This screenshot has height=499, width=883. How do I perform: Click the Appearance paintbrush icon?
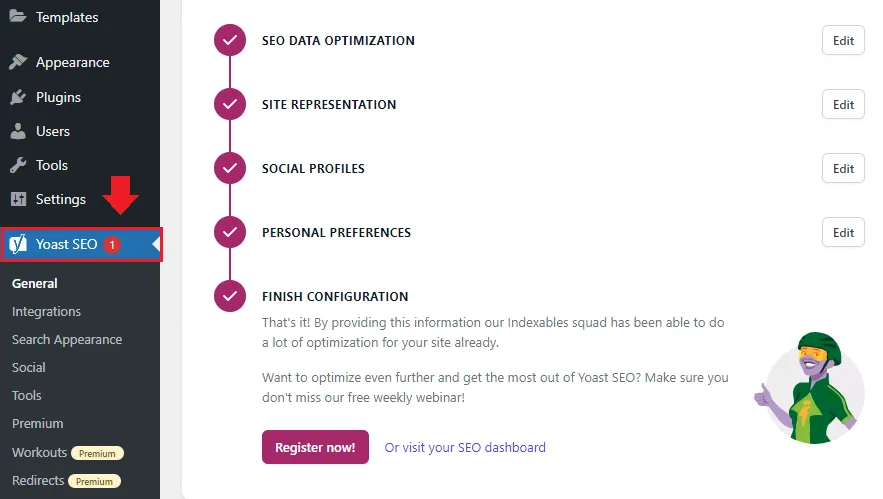pos(18,62)
